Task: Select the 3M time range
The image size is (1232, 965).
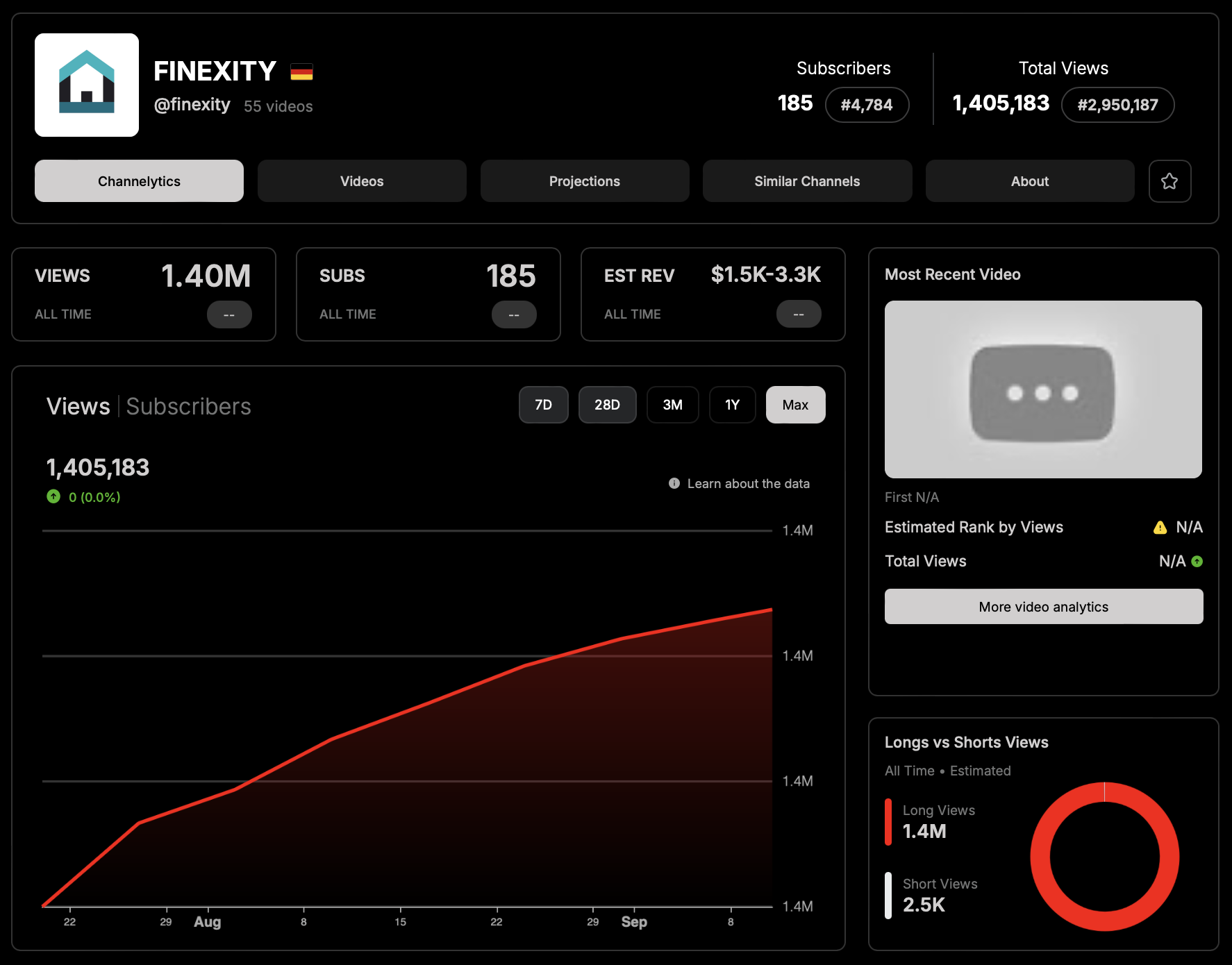Action: (x=672, y=405)
